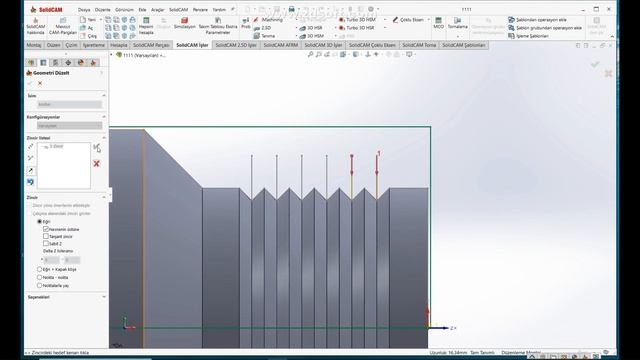640x360 pixels.
Task: Select the Noktalarla yay radio
Action: 40,286
